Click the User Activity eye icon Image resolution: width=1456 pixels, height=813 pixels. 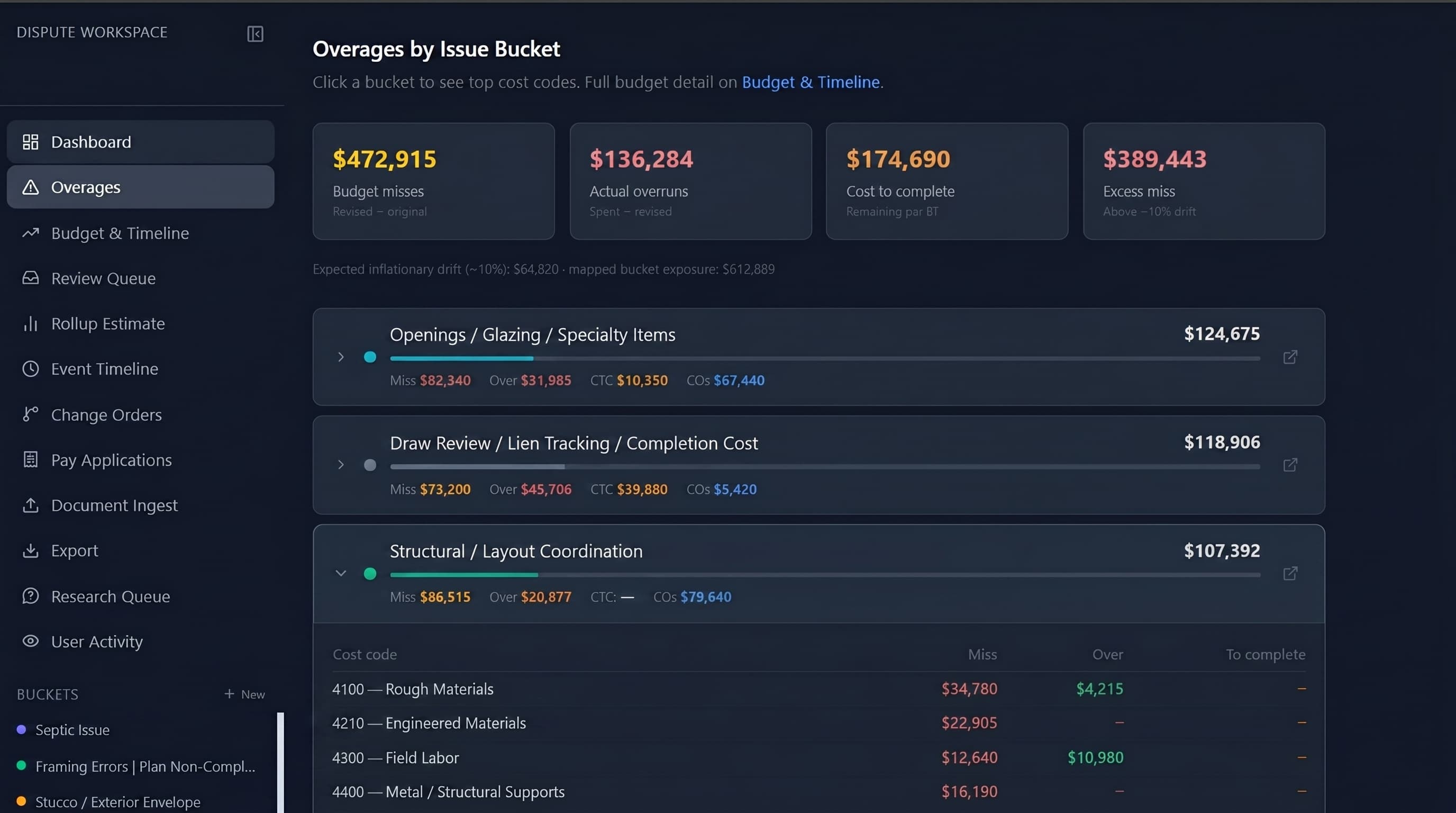pyautogui.click(x=31, y=641)
